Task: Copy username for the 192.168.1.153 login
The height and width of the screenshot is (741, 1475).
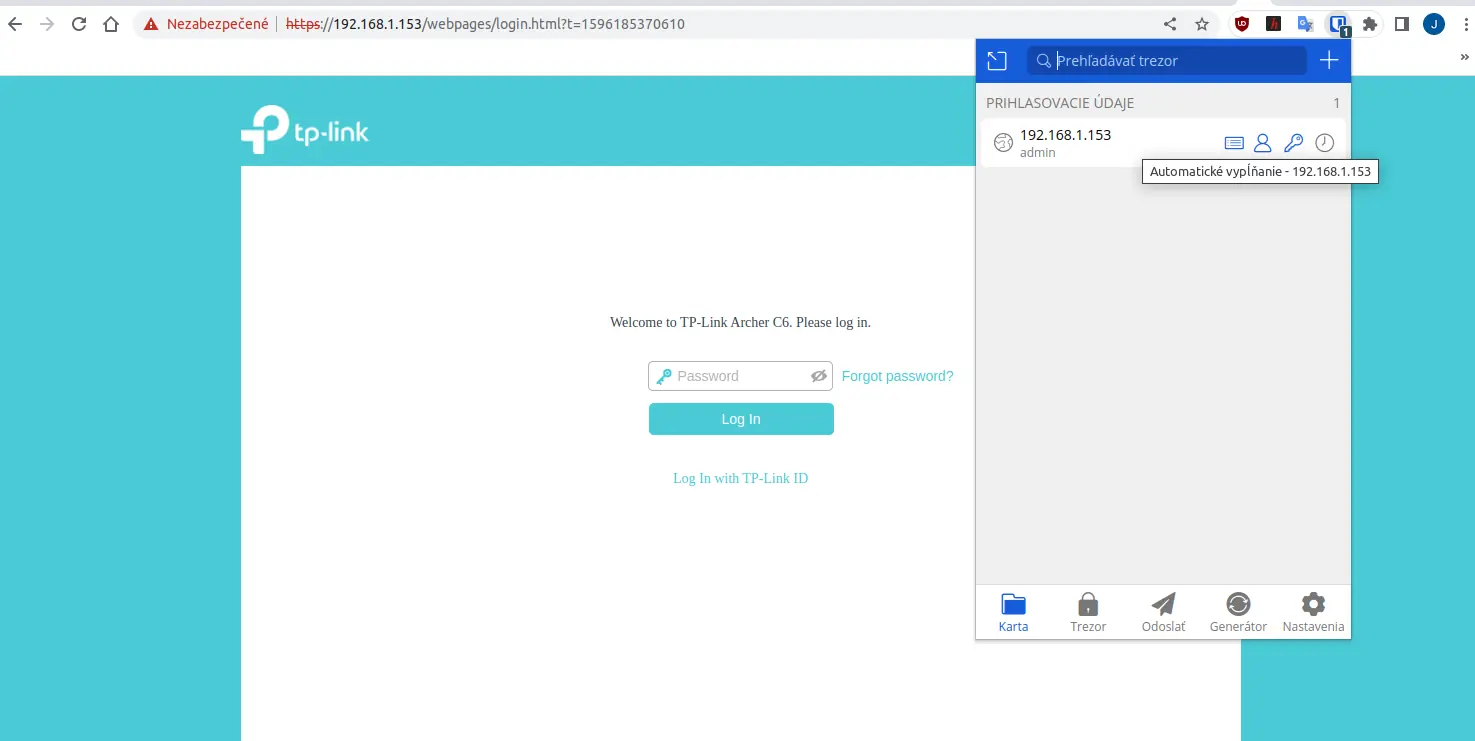Action: [x=1263, y=143]
